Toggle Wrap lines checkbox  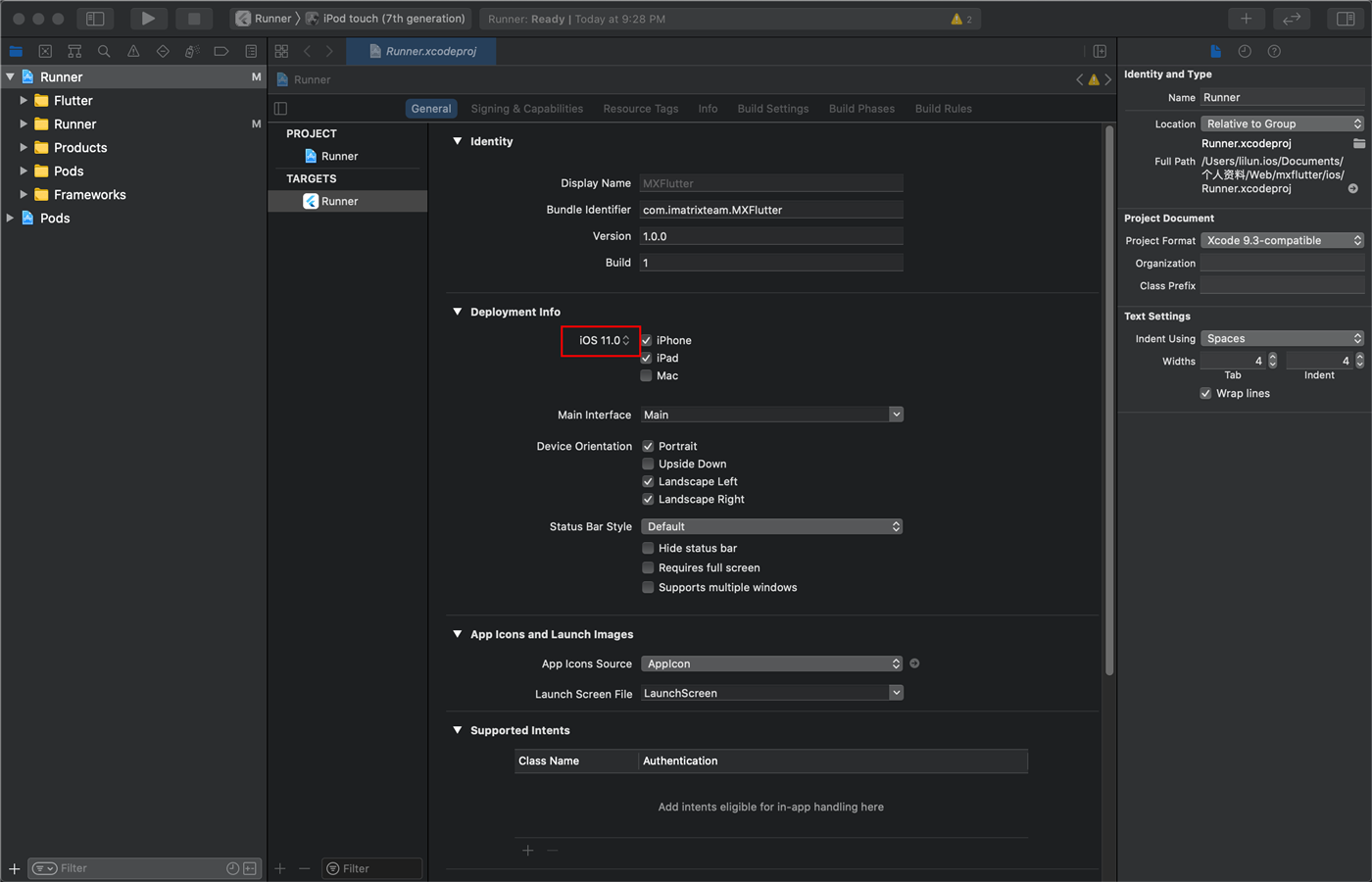(x=1205, y=393)
